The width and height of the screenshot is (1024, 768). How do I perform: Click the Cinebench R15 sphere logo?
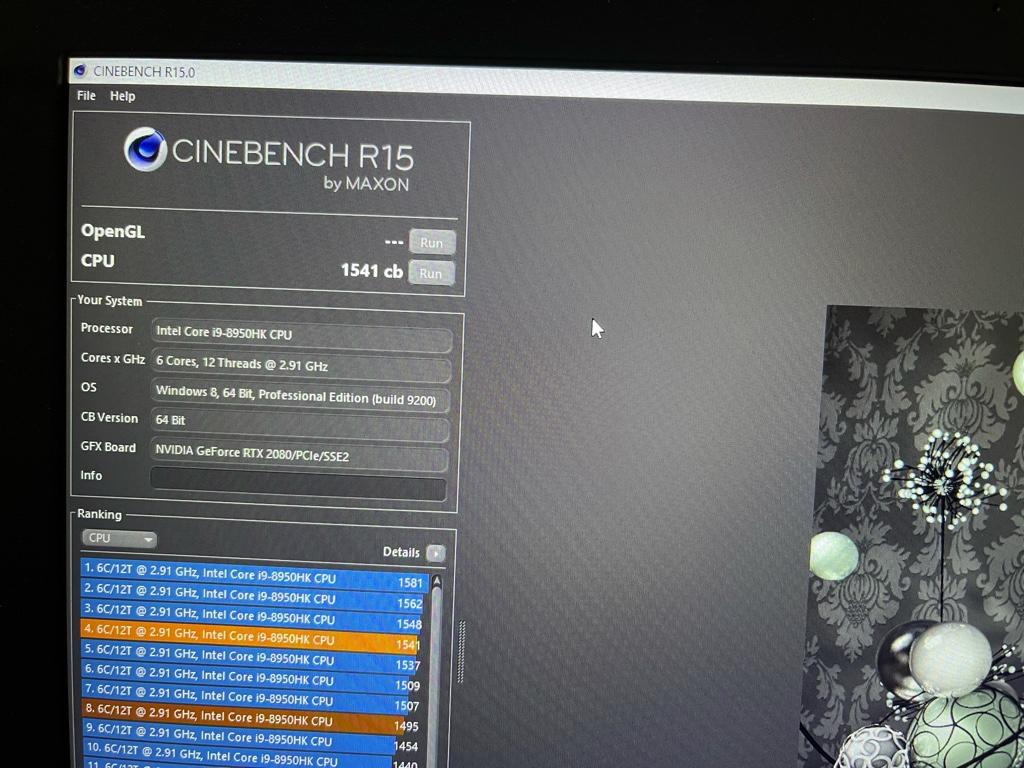point(145,149)
